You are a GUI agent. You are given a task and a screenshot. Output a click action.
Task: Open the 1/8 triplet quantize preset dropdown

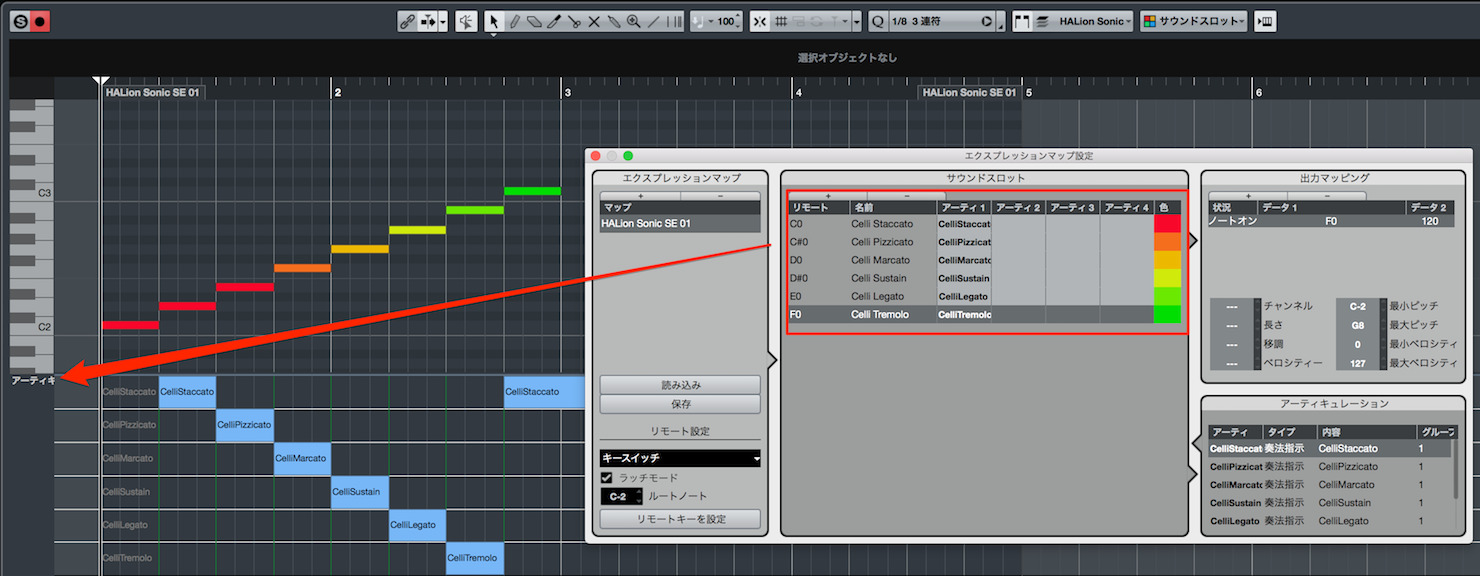942,21
